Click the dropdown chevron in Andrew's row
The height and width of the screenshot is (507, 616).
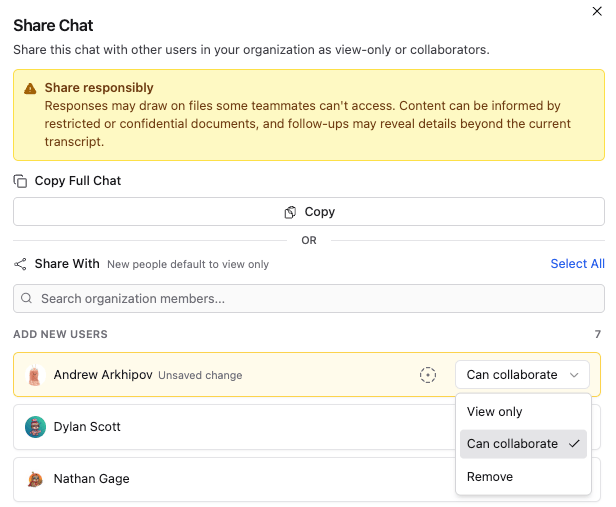pyautogui.click(x=574, y=375)
